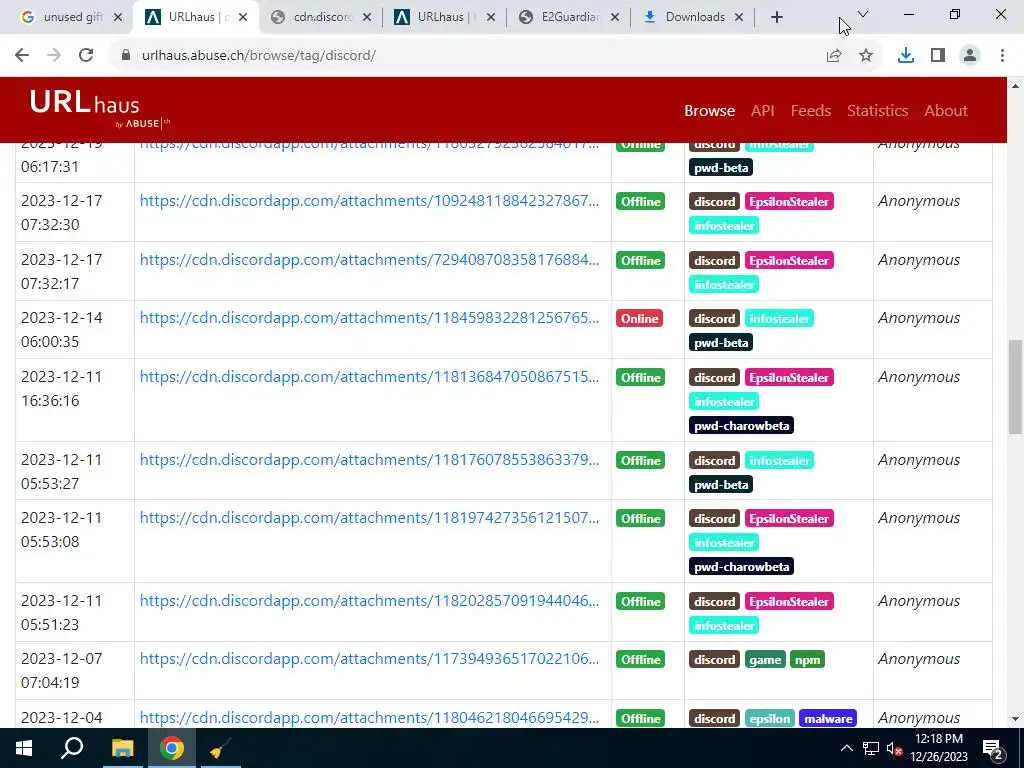Switch to the E2Guardian tab

568,18
